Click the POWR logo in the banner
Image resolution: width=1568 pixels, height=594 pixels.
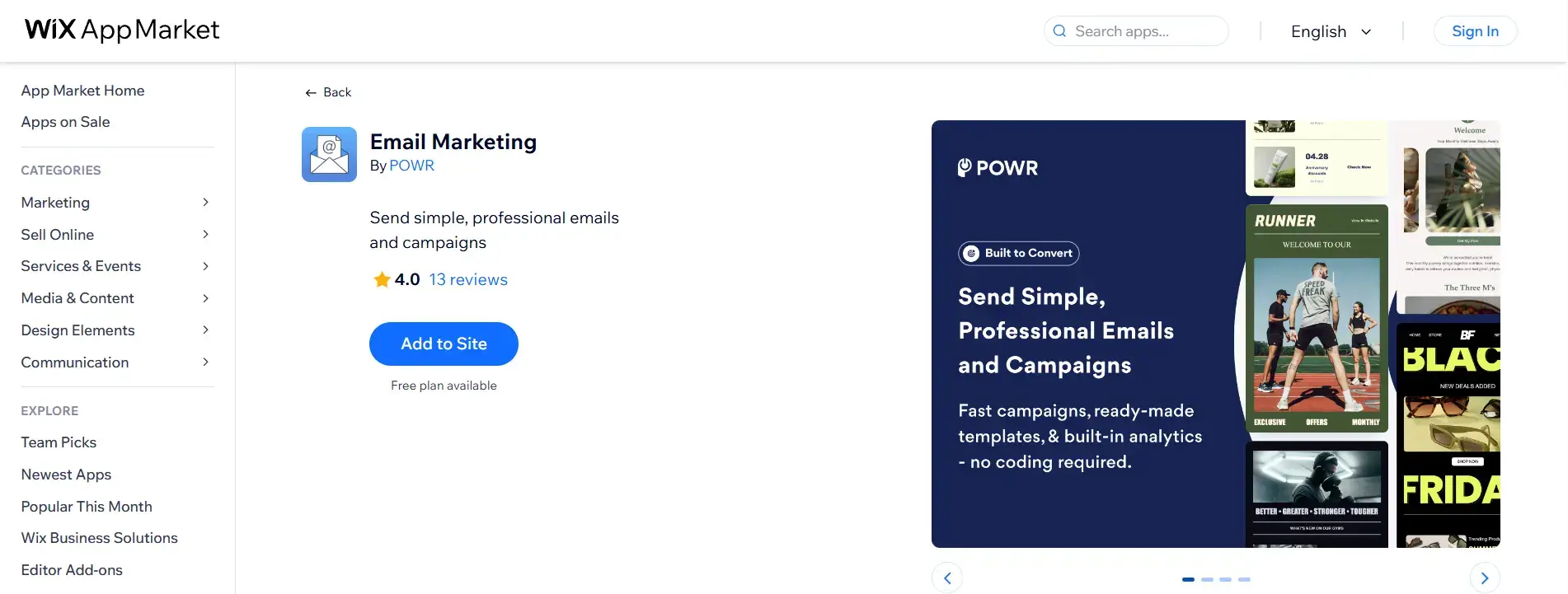click(998, 168)
